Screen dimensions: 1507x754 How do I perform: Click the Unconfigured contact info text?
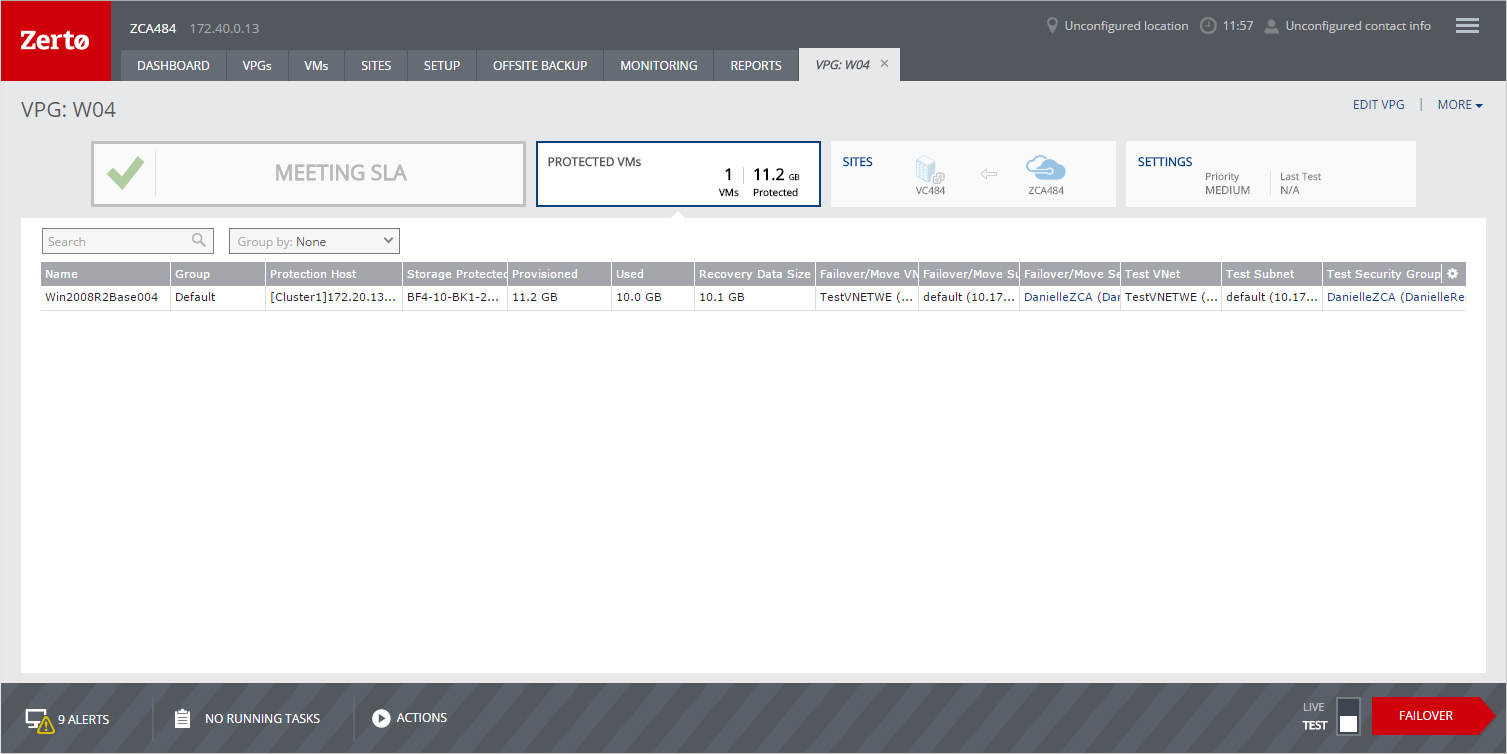(1358, 26)
